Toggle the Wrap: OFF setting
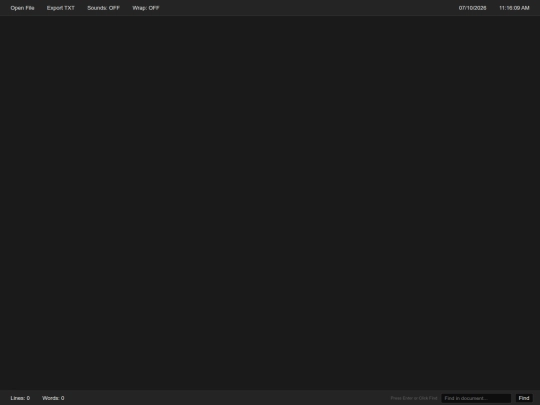 pyautogui.click(x=146, y=8)
